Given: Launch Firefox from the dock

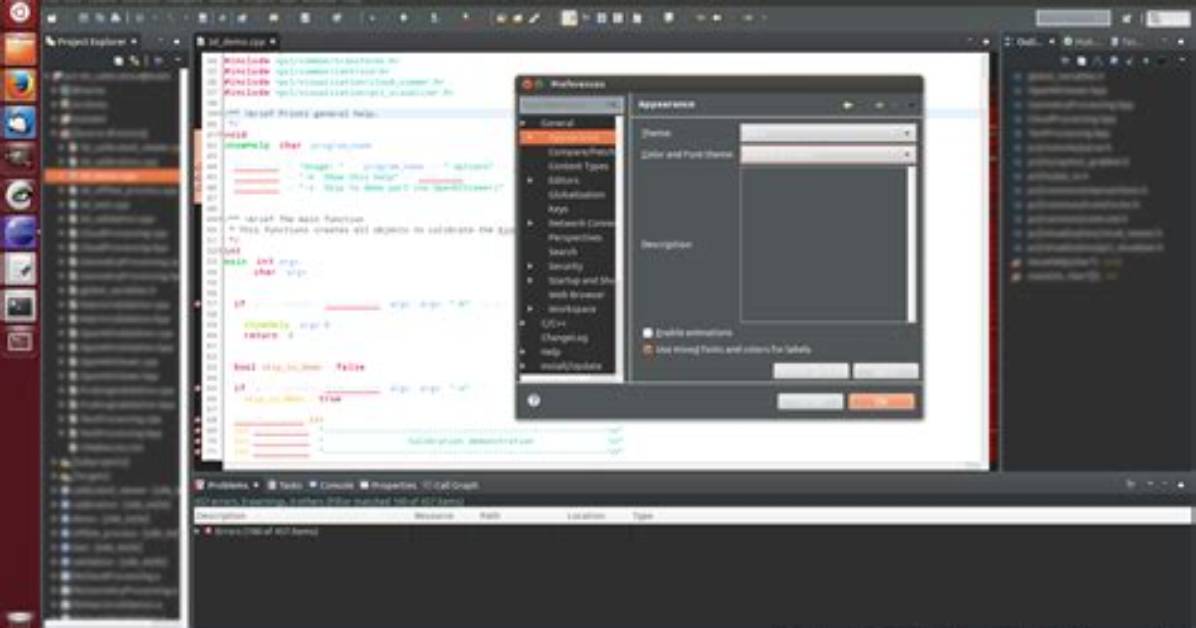Looking at the screenshot, I should tap(19, 85).
